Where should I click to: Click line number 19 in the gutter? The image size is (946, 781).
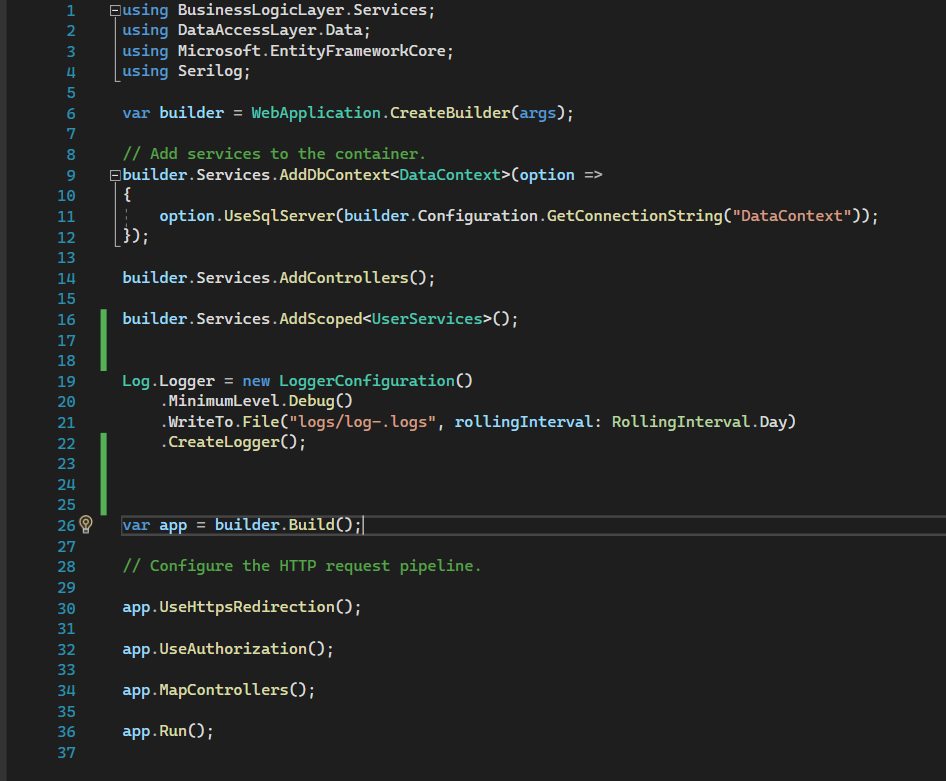tap(66, 381)
